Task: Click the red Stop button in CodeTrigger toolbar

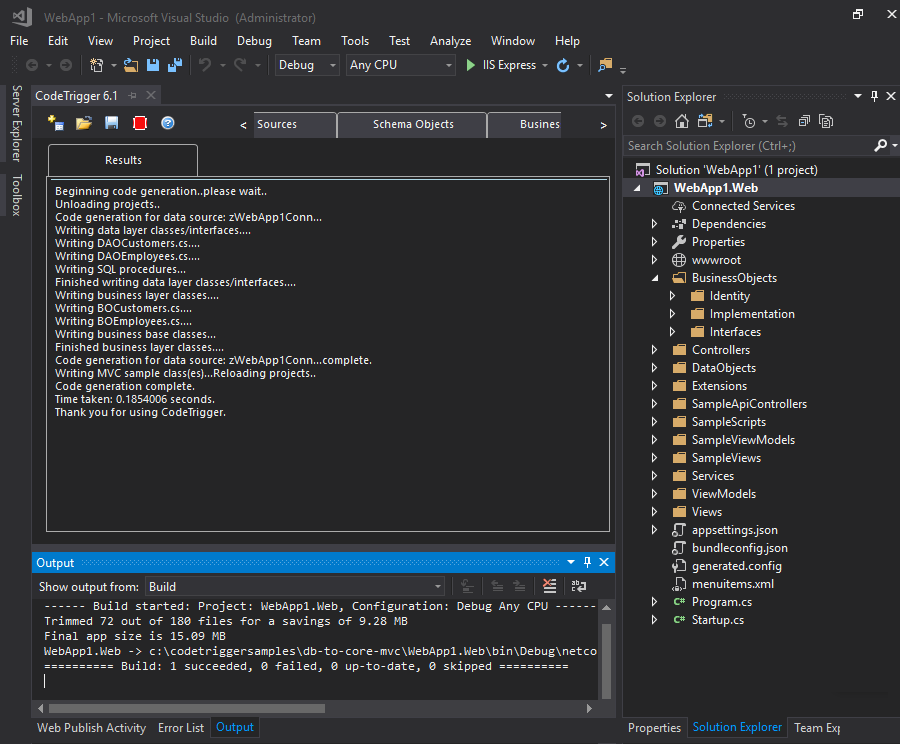Action: 140,123
